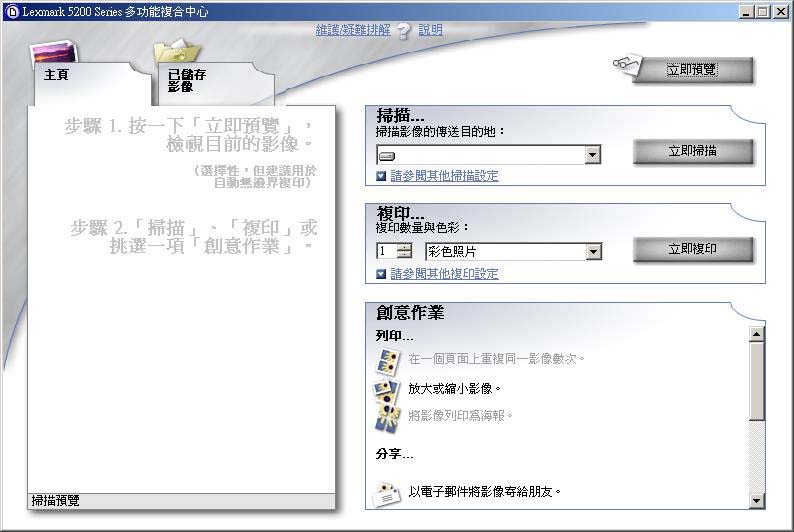Click the repeat image on page icon
The width and height of the screenshot is (794, 532).
388,360
